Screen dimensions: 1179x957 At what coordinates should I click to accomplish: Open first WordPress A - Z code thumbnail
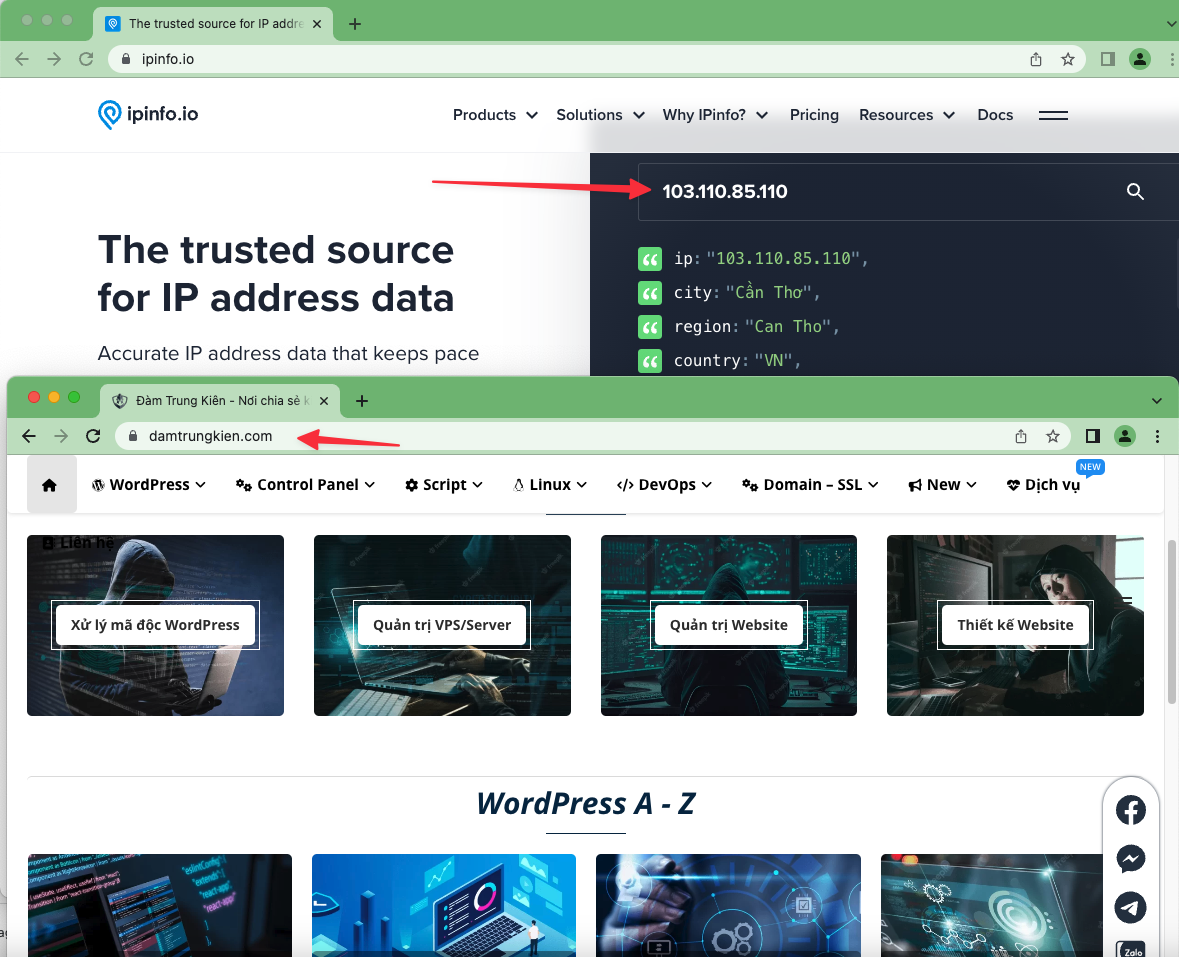tap(159, 905)
